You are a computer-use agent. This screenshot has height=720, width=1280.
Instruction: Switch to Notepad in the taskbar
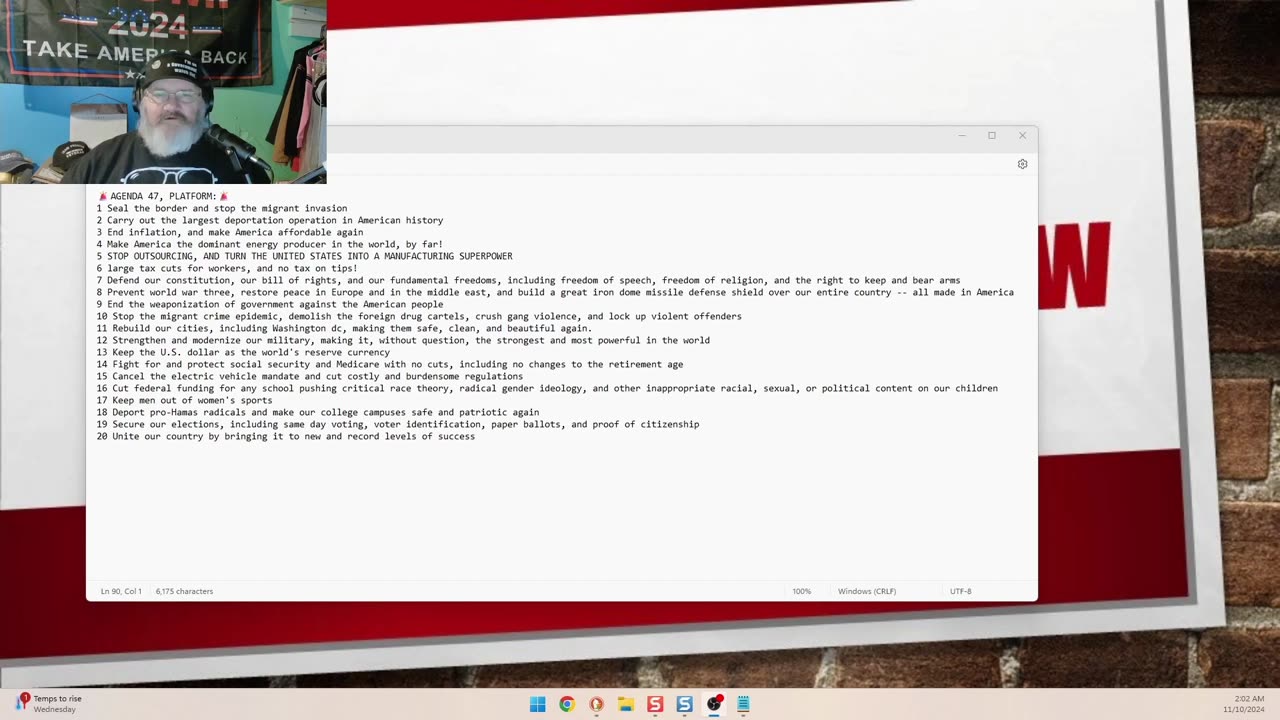tap(743, 704)
